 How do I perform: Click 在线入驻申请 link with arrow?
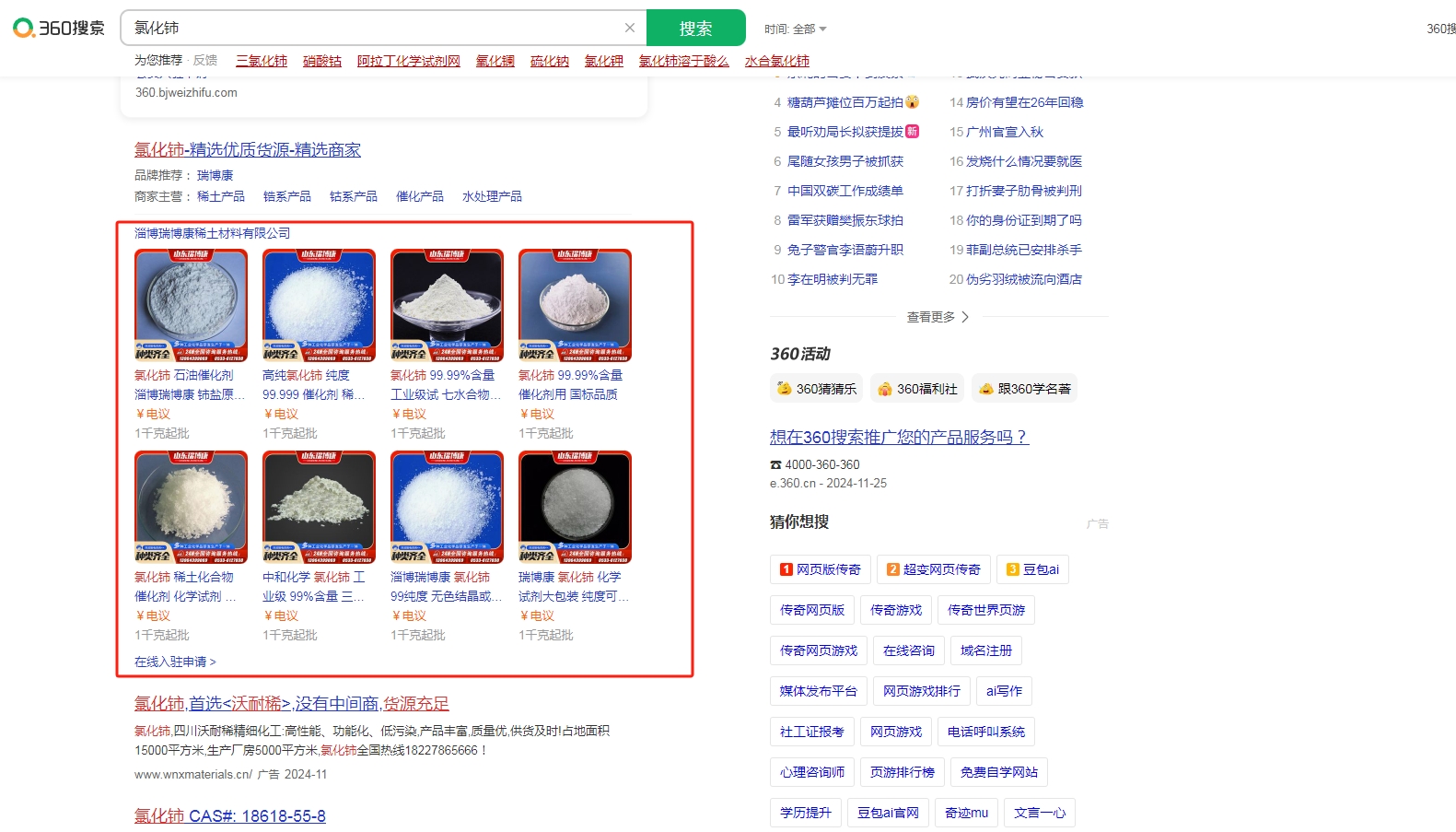(175, 662)
